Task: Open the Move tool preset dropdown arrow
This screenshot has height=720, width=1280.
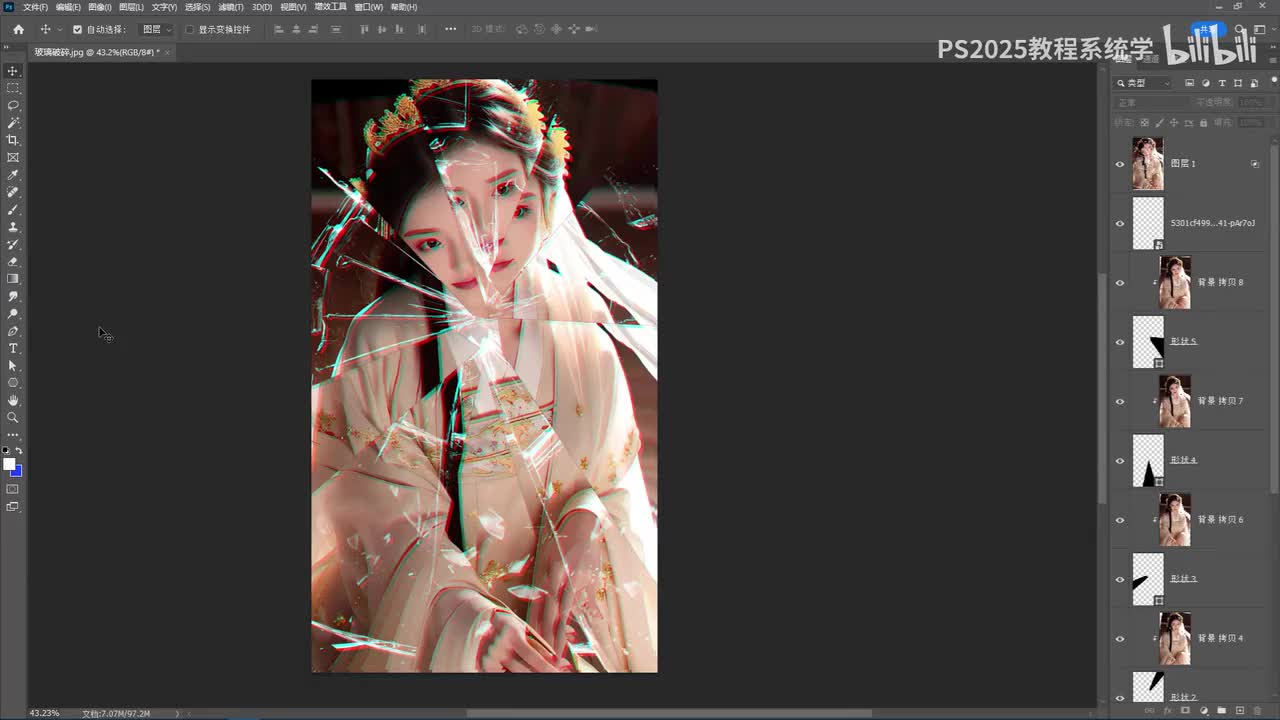Action: pyautogui.click(x=59, y=30)
